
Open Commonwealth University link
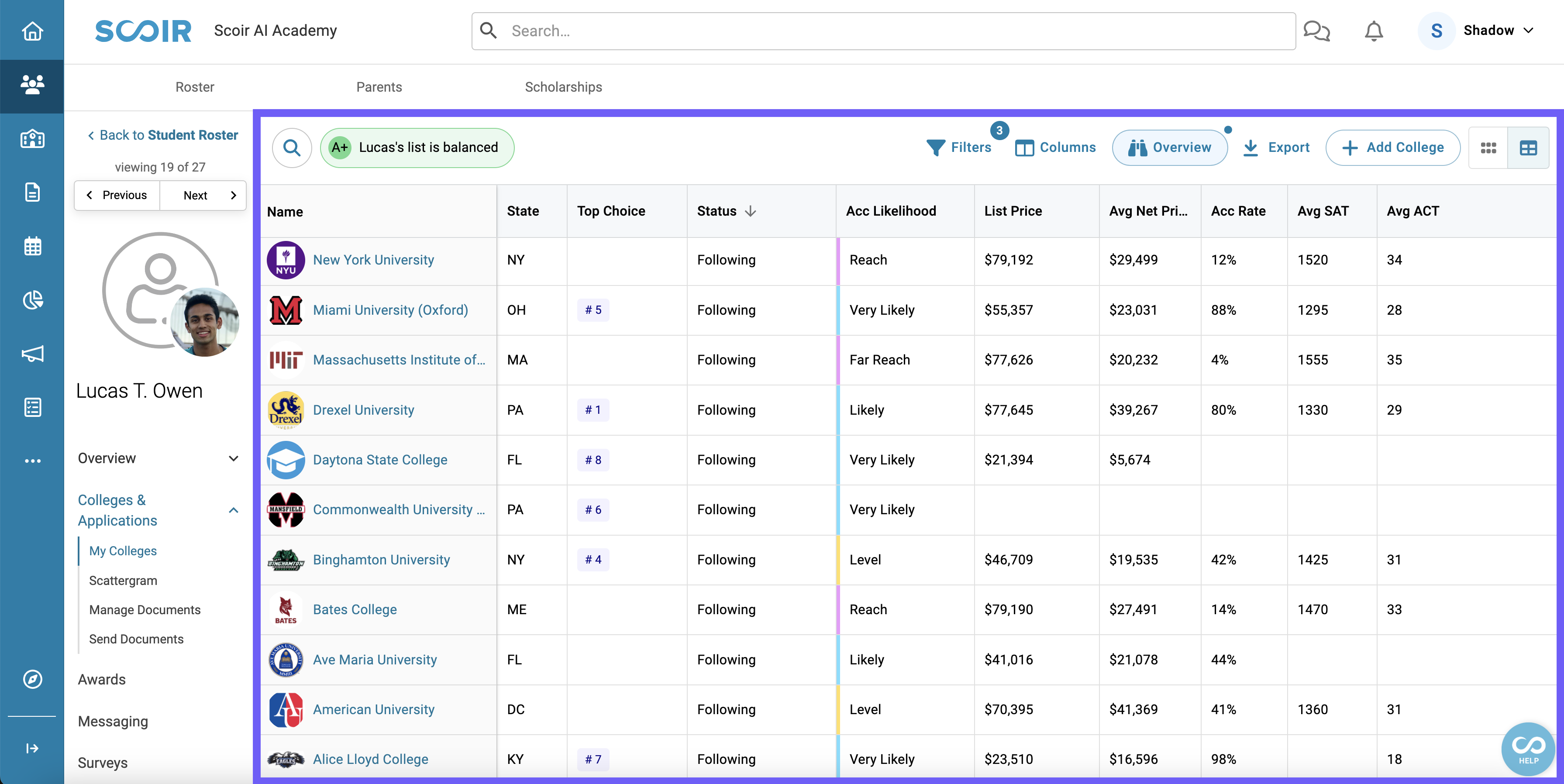click(x=399, y=510)
